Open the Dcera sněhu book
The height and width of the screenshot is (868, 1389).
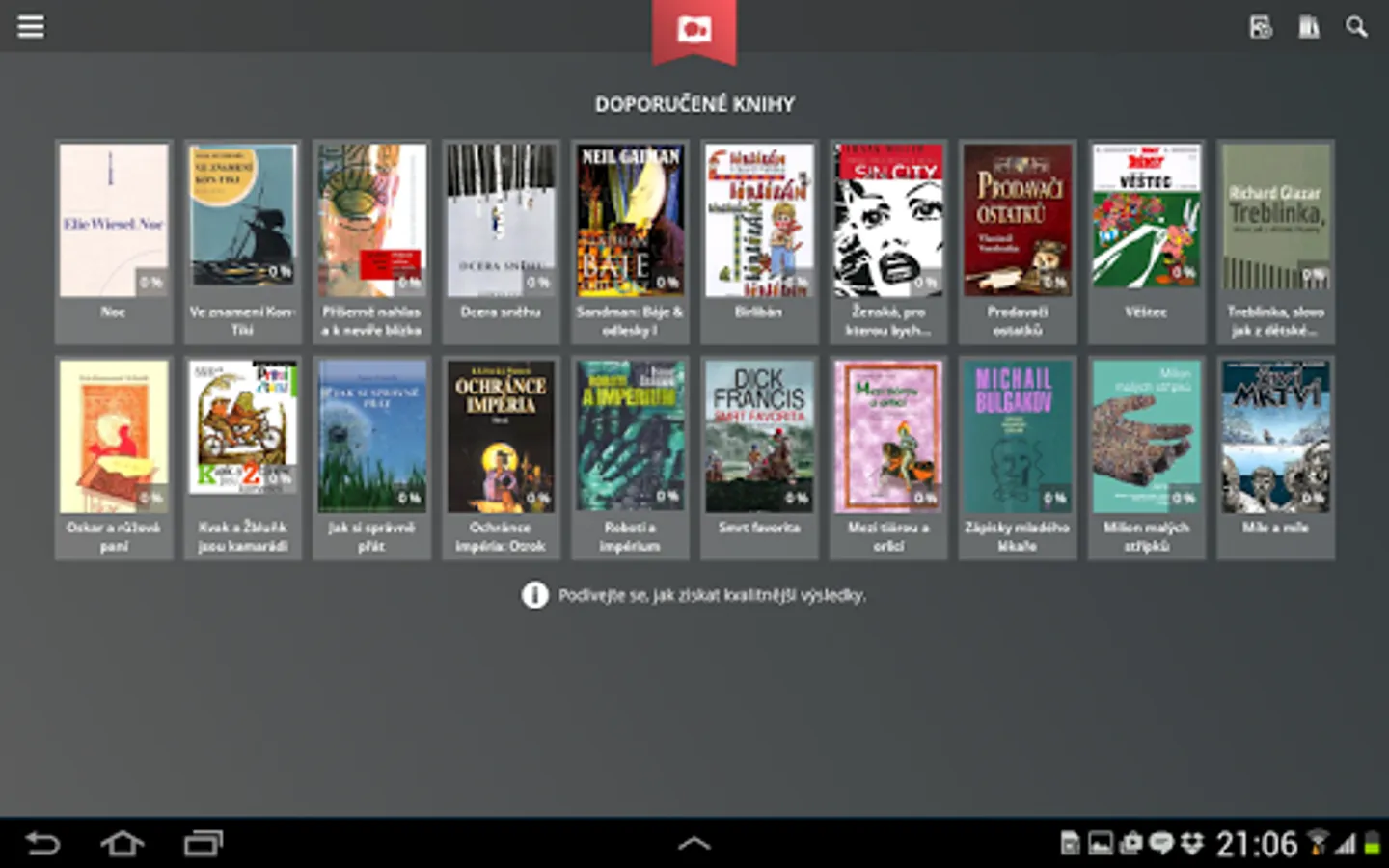[501, 241]
